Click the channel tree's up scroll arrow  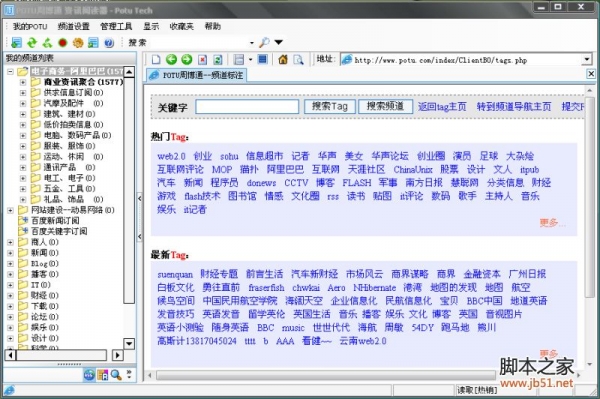tap(129, 72)
